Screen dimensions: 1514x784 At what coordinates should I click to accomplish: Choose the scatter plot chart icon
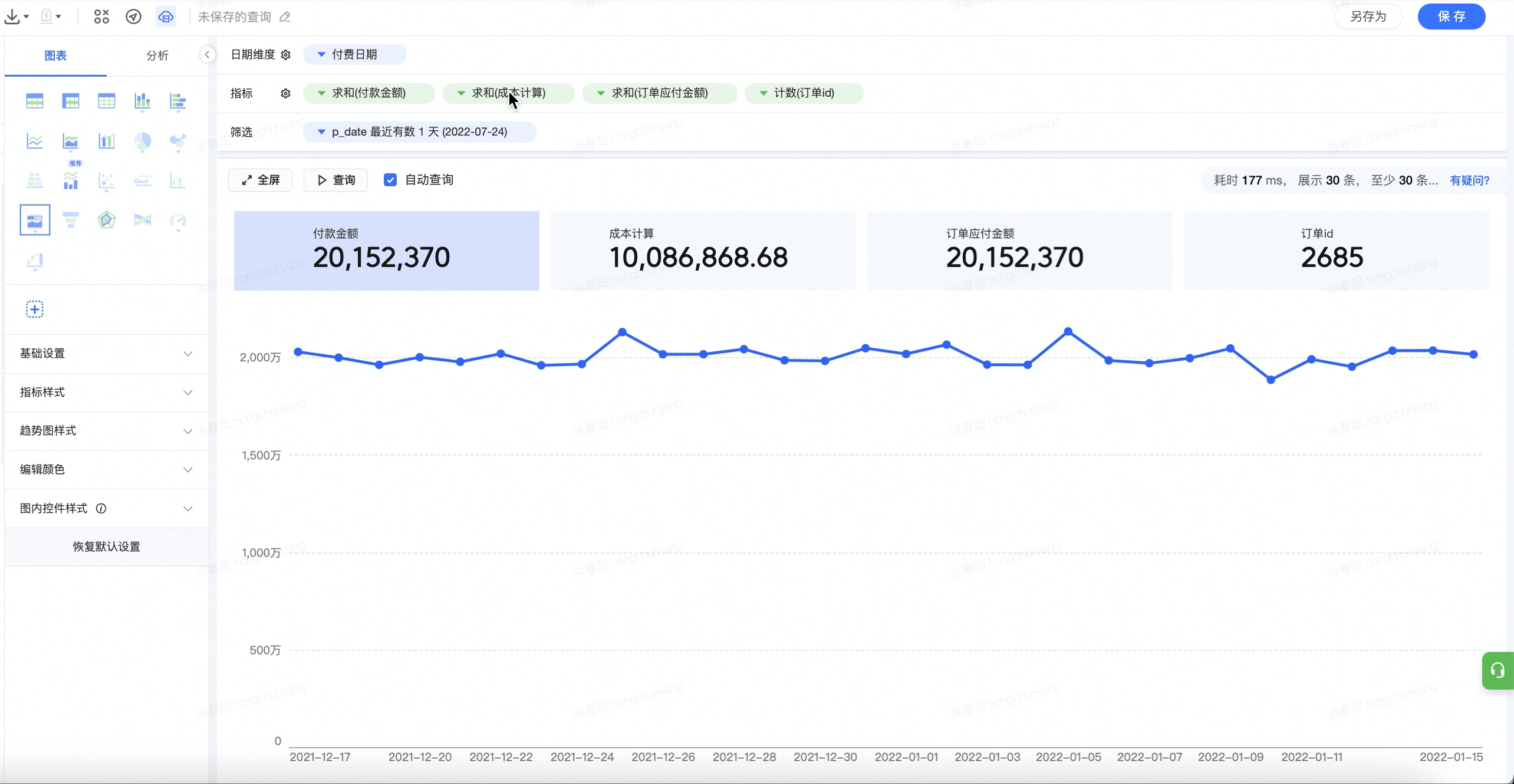click(107, 180)
